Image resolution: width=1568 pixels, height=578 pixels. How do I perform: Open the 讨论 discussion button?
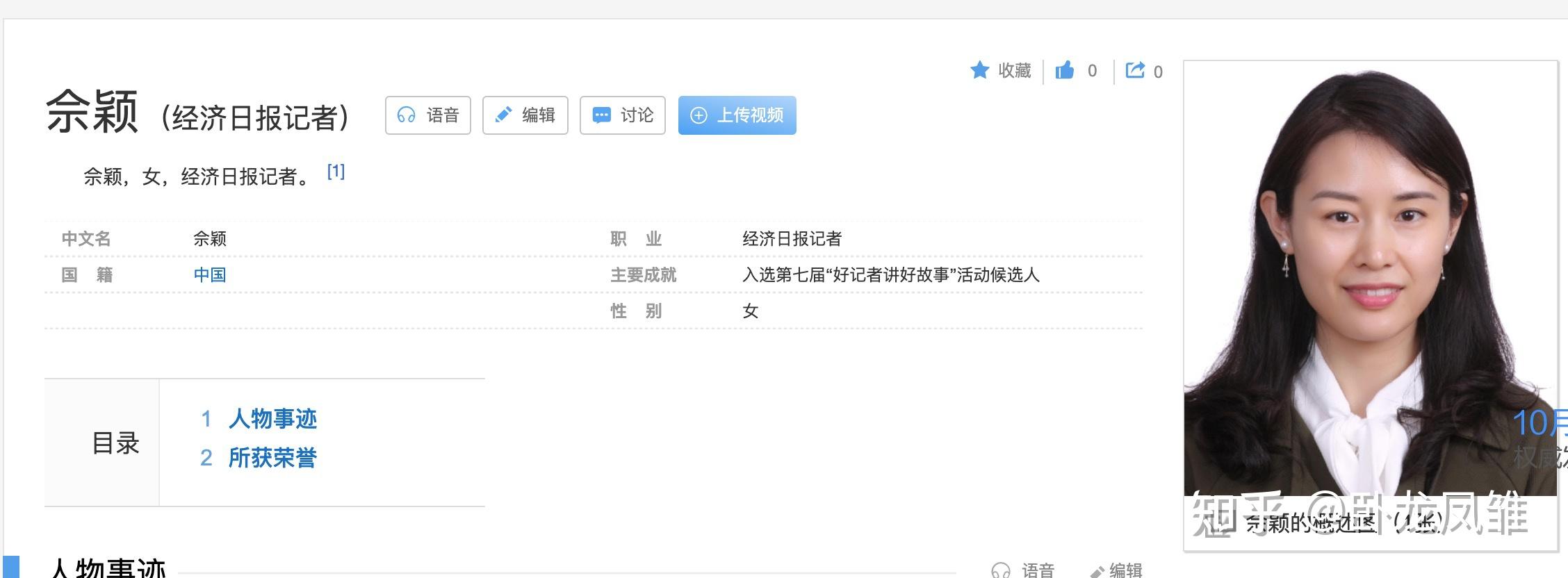point(623,115)
